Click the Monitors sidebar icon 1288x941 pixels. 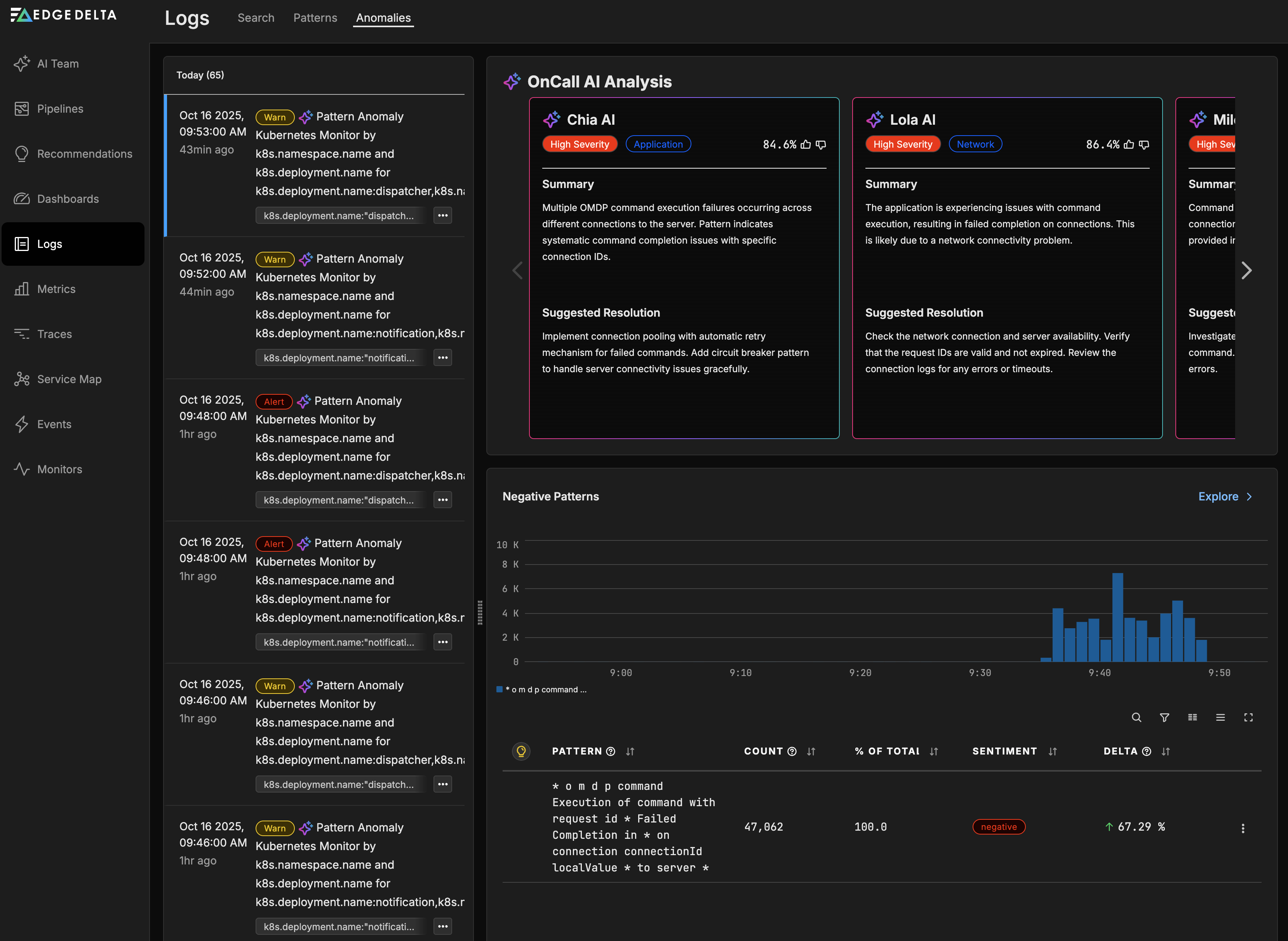22,469
